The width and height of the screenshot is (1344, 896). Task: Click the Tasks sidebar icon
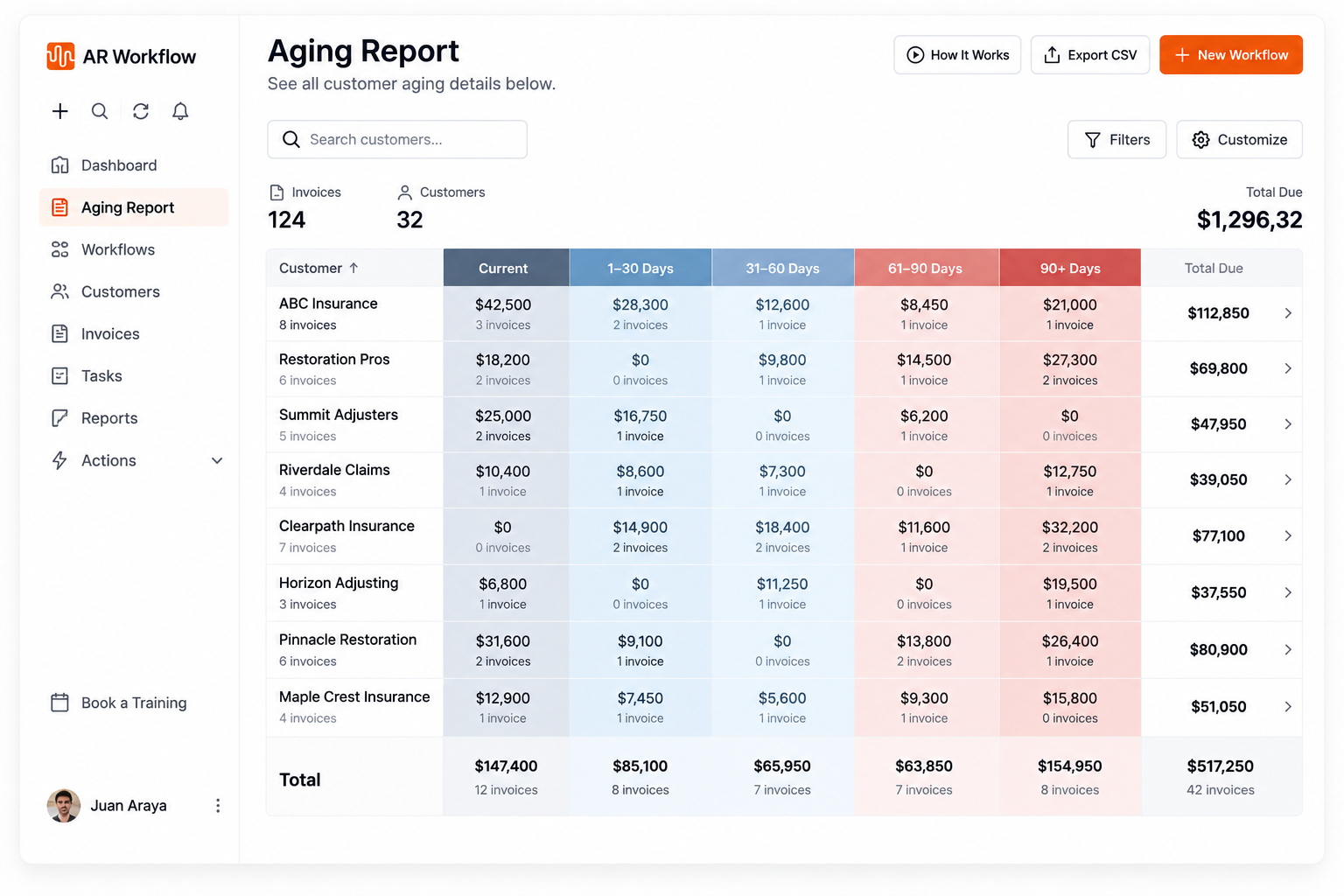pos(59,375)
